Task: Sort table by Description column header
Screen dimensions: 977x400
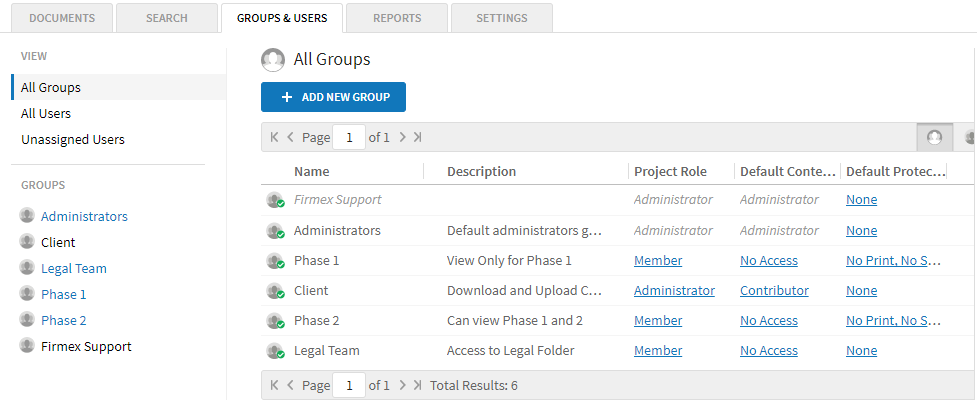Action: coord(481,171)
